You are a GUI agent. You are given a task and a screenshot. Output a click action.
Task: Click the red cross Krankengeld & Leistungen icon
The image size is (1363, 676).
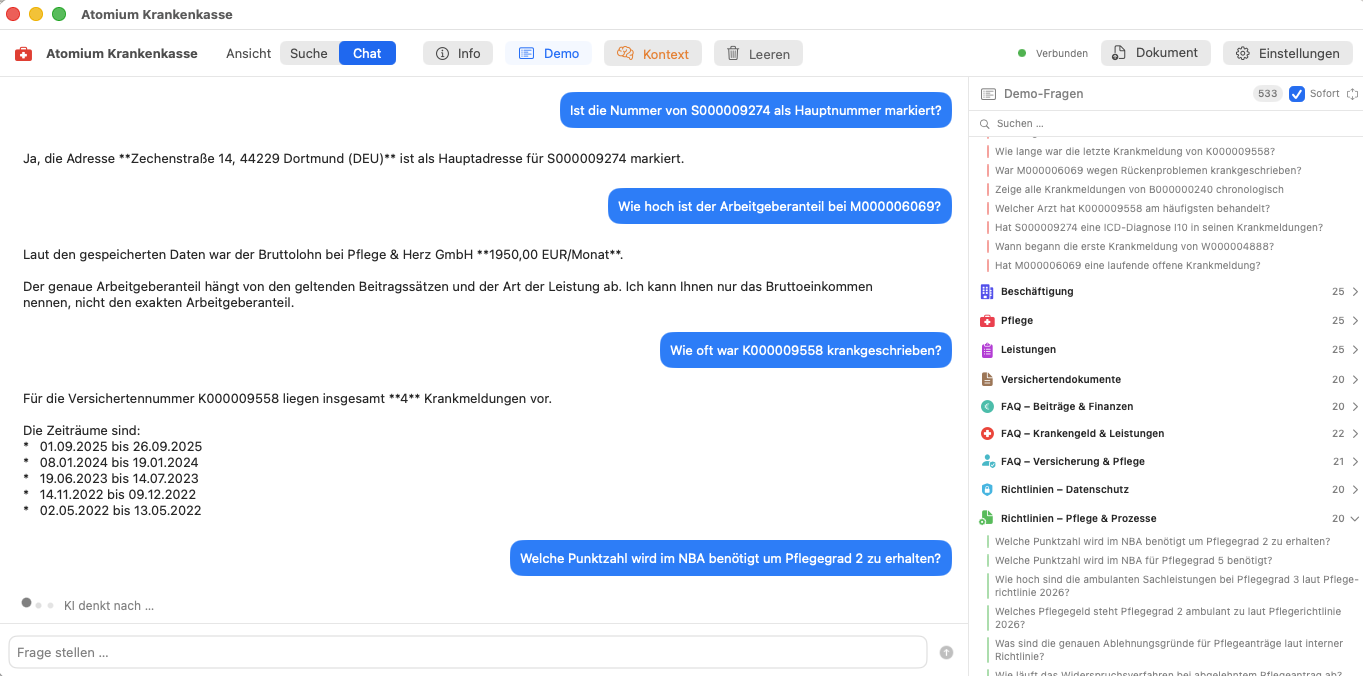click(x=987, y=434)
